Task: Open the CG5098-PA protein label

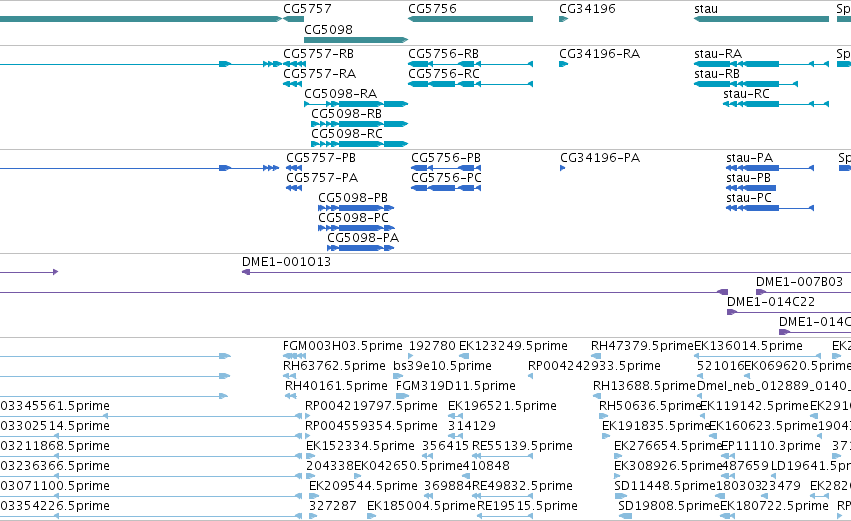Action: [363, 238]
